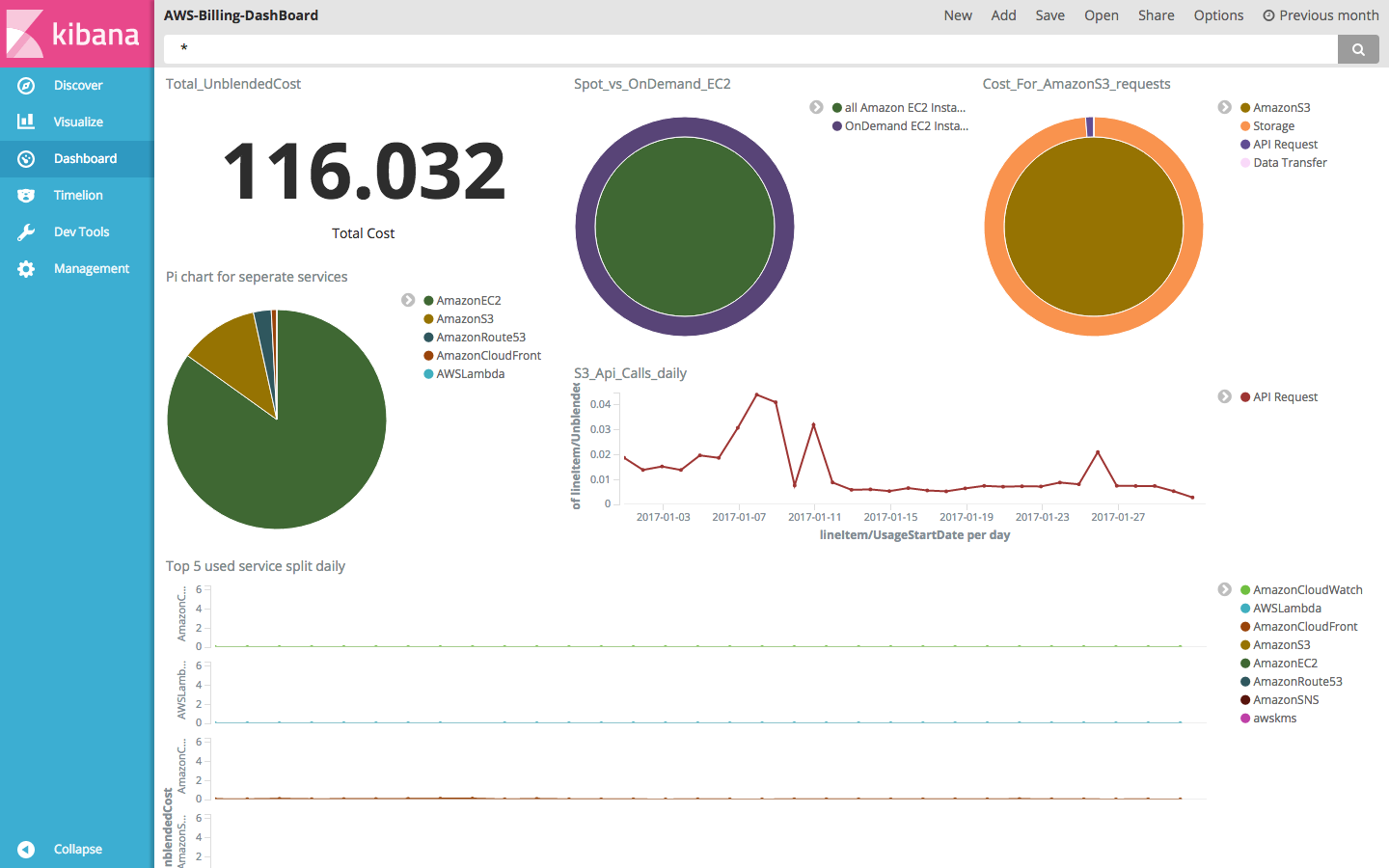
Task: Click Add in the top menu
Action: (x=1003, y=15)
